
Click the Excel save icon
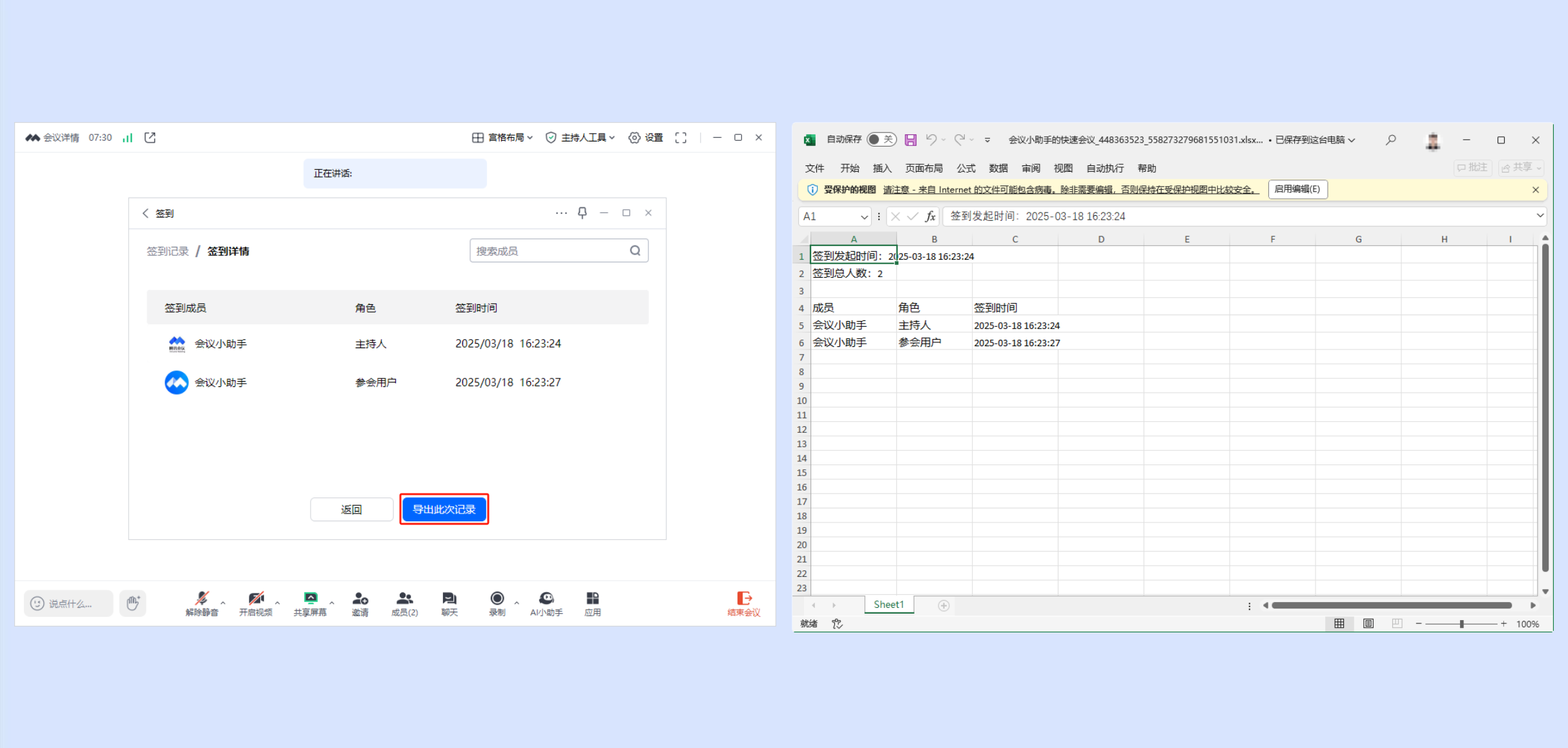coord(911,140)
